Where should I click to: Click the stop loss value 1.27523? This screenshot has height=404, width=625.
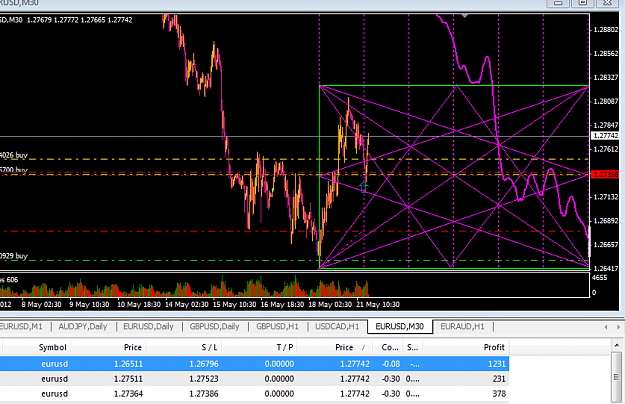[204, 379]
